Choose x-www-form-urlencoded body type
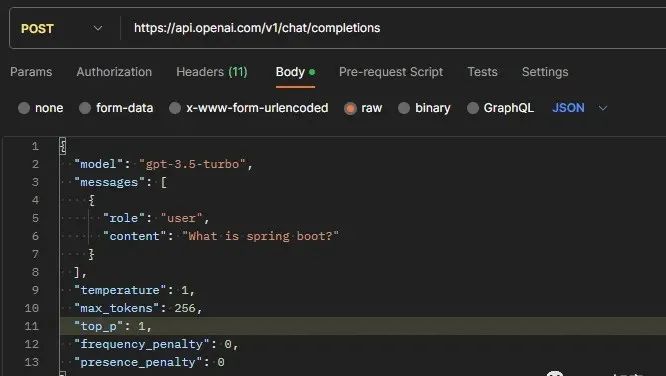 pyautogui.click(x=175, y=108)
